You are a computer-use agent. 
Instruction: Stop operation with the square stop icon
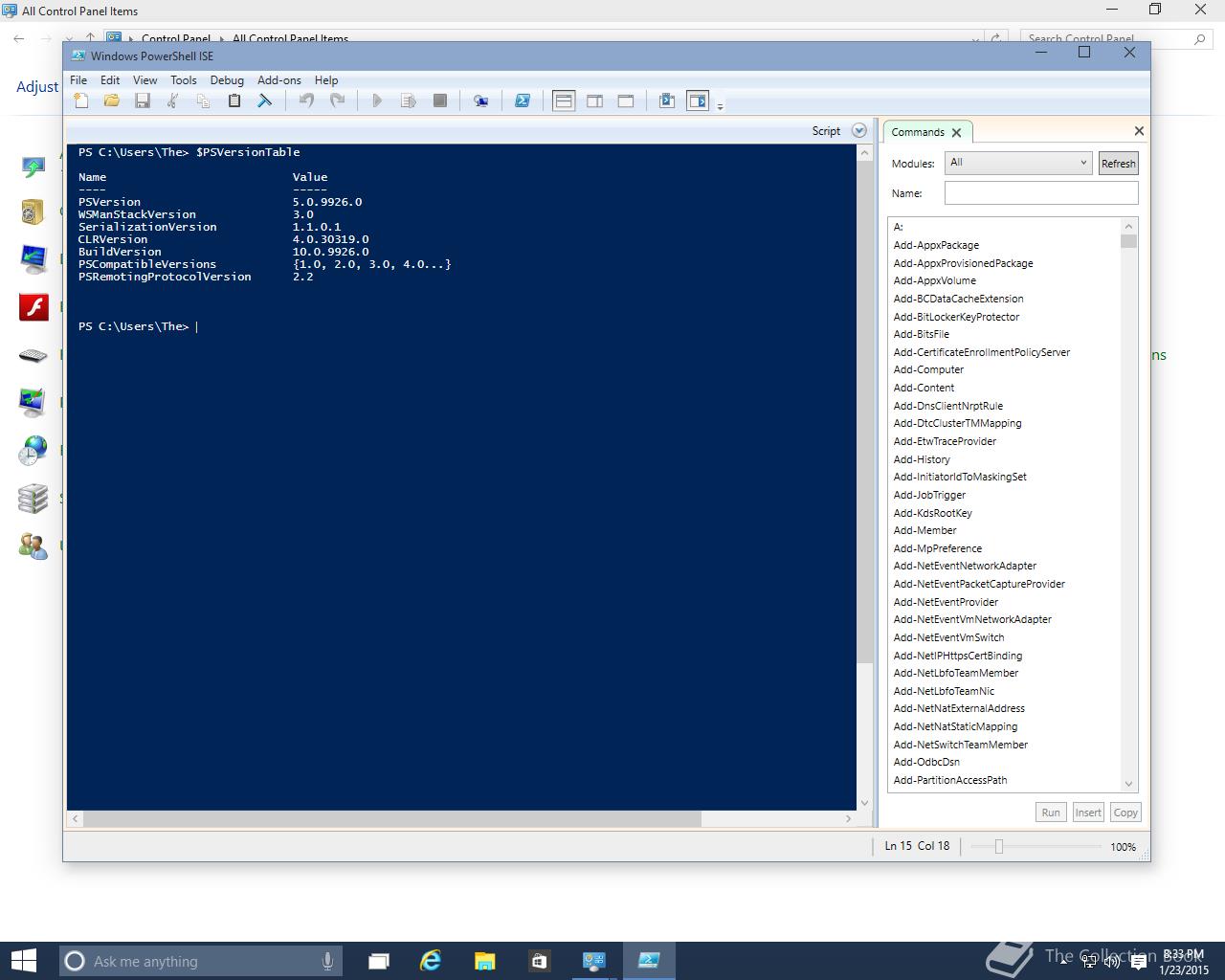[x=440, y=100]
